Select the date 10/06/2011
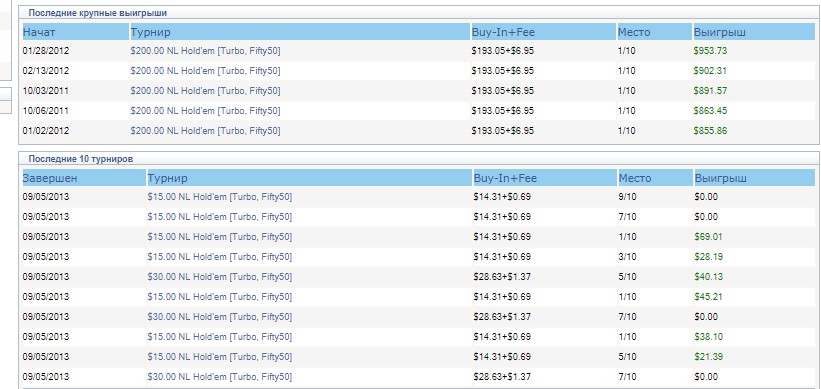The image size is (821, 389). (x=46, y=111)
